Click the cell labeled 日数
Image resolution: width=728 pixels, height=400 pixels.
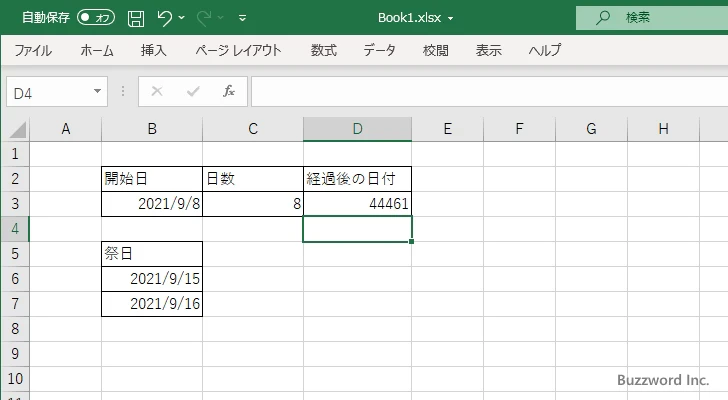(253, 179)
